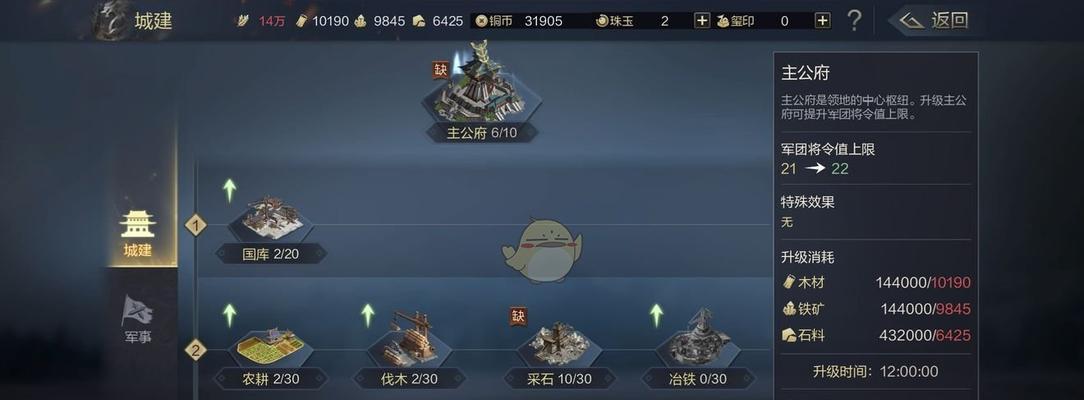
Task: Add more 珠玉 with plus button
Action: (x=702, y=21)
